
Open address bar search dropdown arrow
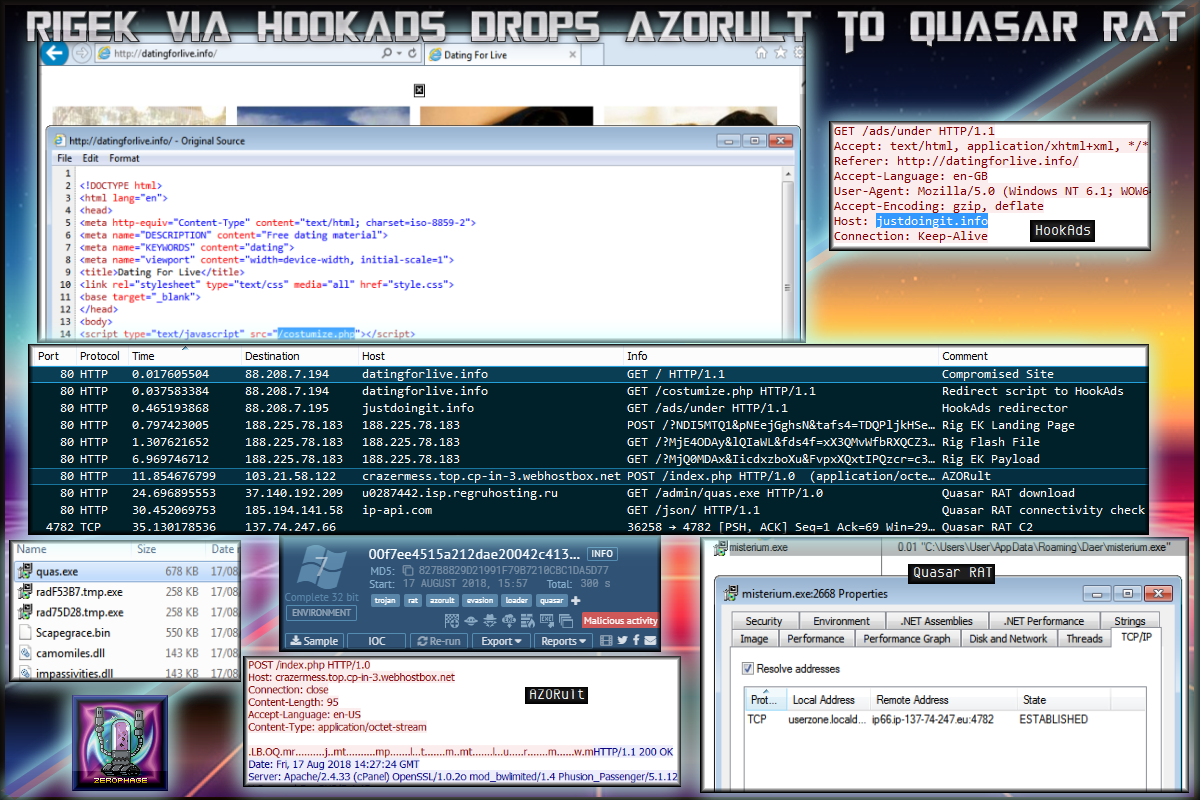pos(401,54)
